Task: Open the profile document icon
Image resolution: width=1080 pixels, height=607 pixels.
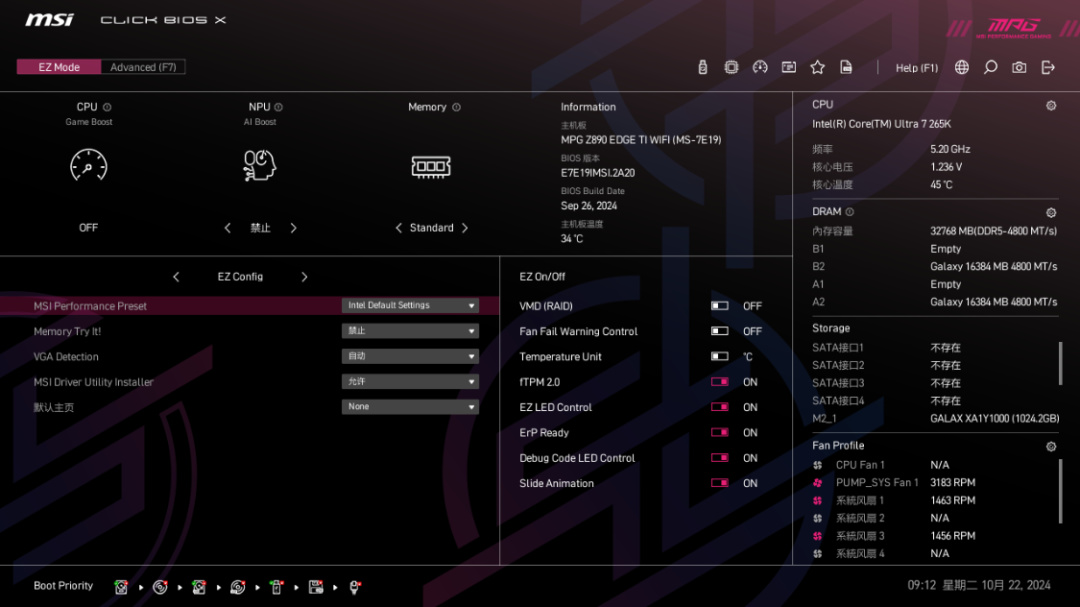Action: coord(846,68)
